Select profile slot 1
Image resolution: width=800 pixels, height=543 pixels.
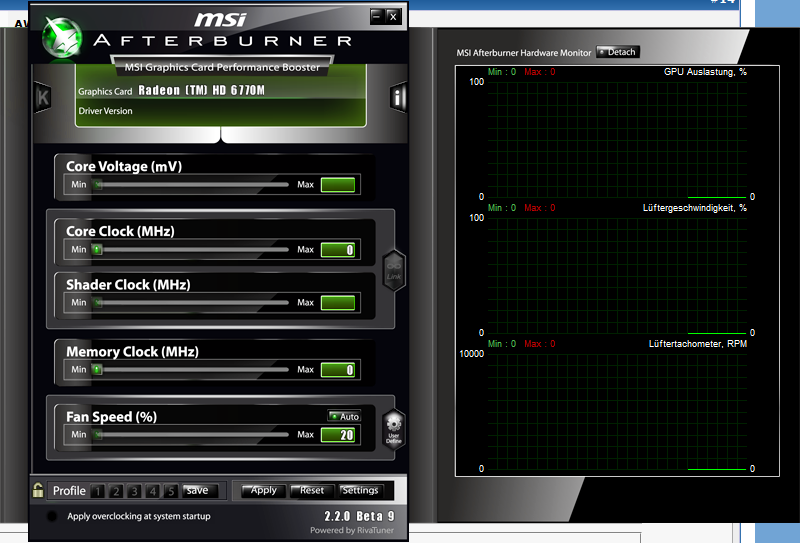tap(97, 491)
